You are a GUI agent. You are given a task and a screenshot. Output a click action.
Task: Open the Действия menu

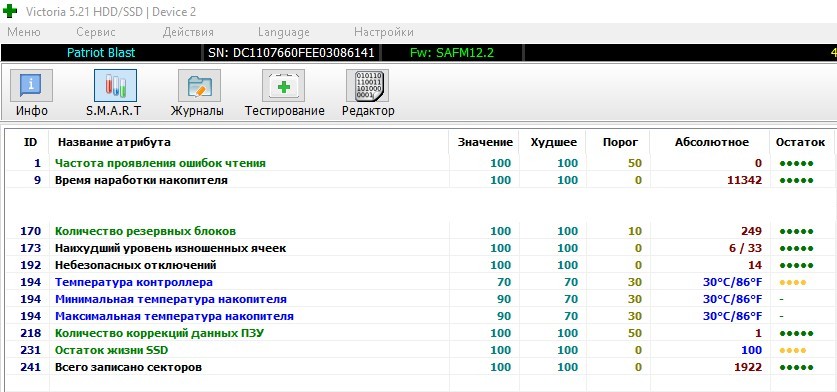(x=188, y=32)
